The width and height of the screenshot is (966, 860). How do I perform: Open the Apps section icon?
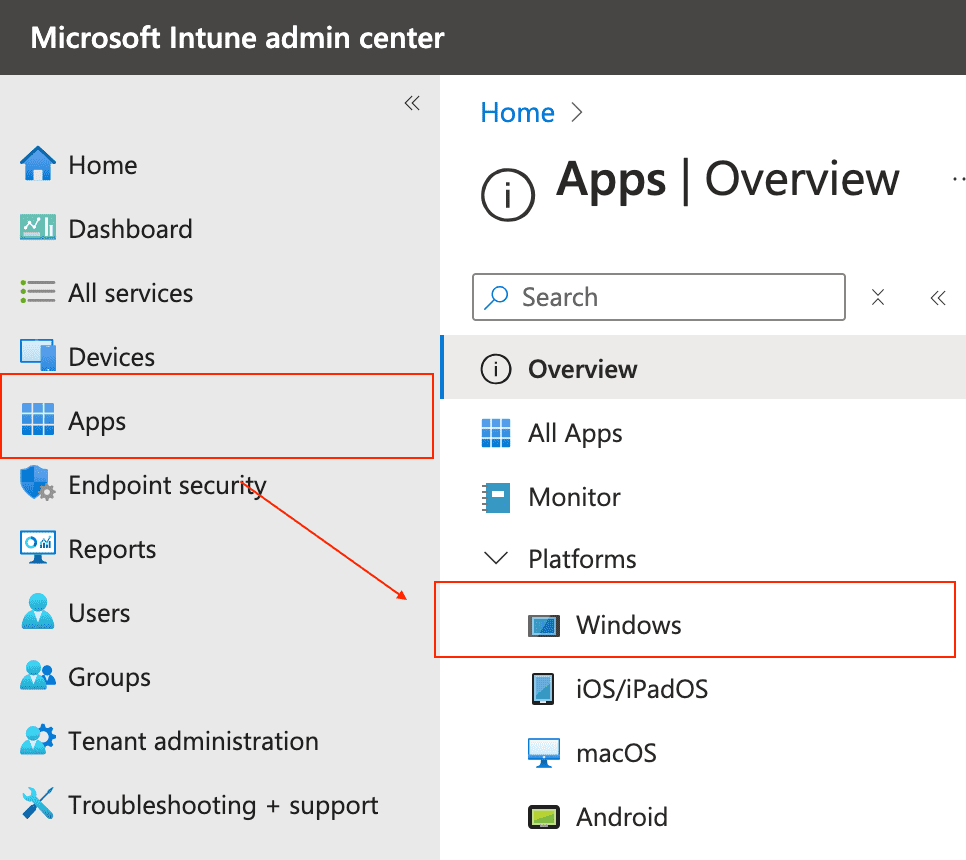click(x=36, y=420)
